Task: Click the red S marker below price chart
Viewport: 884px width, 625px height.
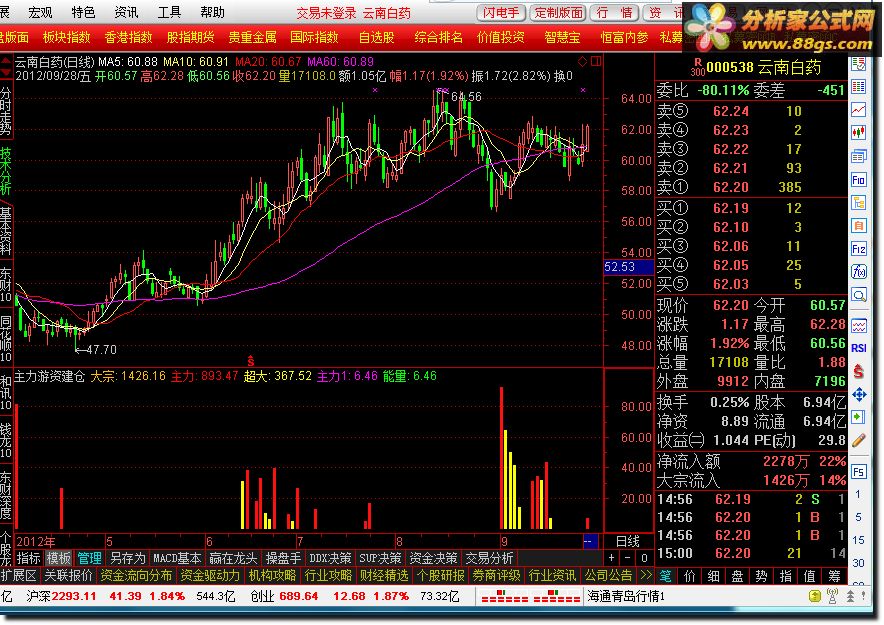Action: coord(251,361)
